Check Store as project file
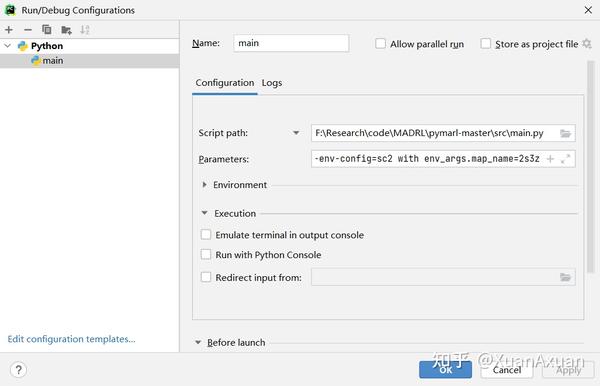This screenshot has height=386, width=600. click(x=485, y=44)
